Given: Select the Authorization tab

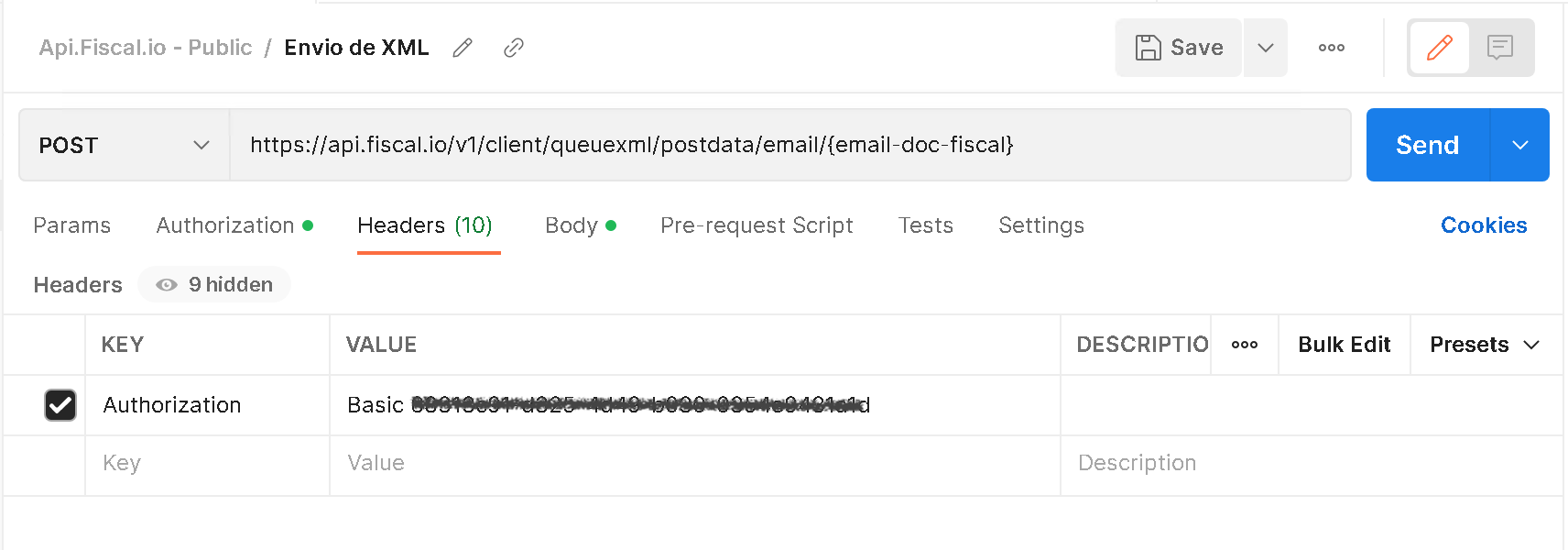Looking at the screenshot, I should pos(234,225).
